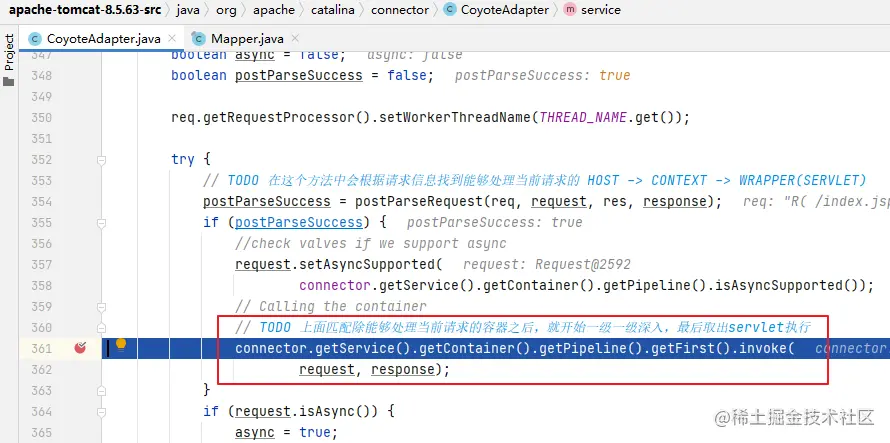Open apache-tomcat-8.5.63-src in breadcrumb
The image size is (890, 443).
tap(85, 10)
